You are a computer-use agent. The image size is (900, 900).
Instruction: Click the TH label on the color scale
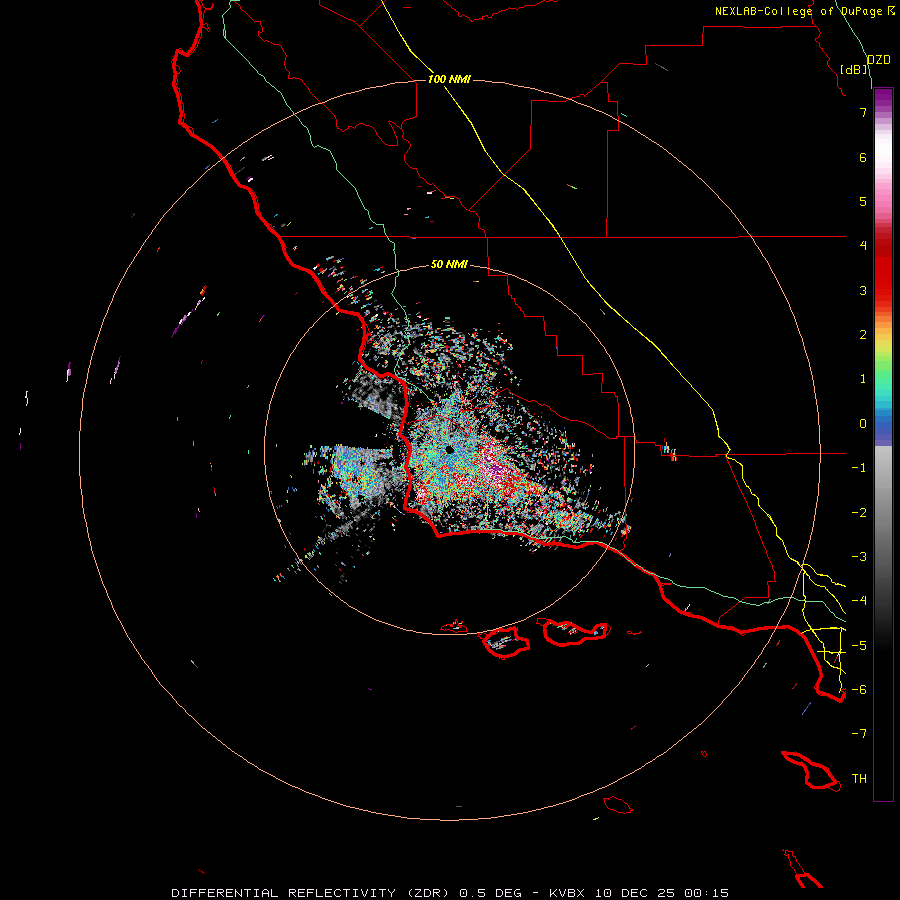[859, 779]
